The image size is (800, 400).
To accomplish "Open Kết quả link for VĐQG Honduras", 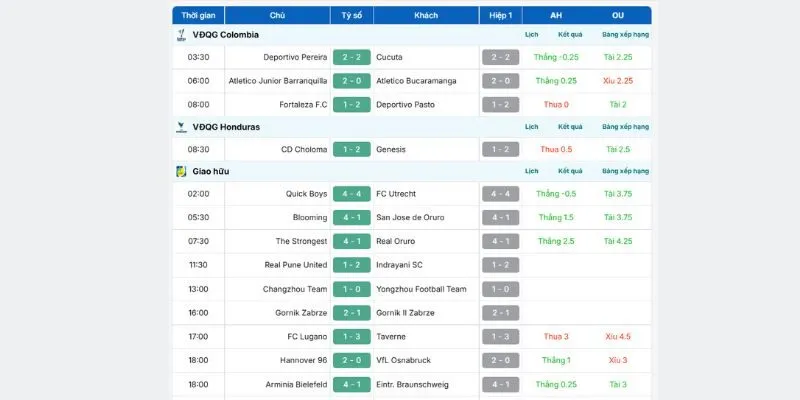I will tap(570, 127).
